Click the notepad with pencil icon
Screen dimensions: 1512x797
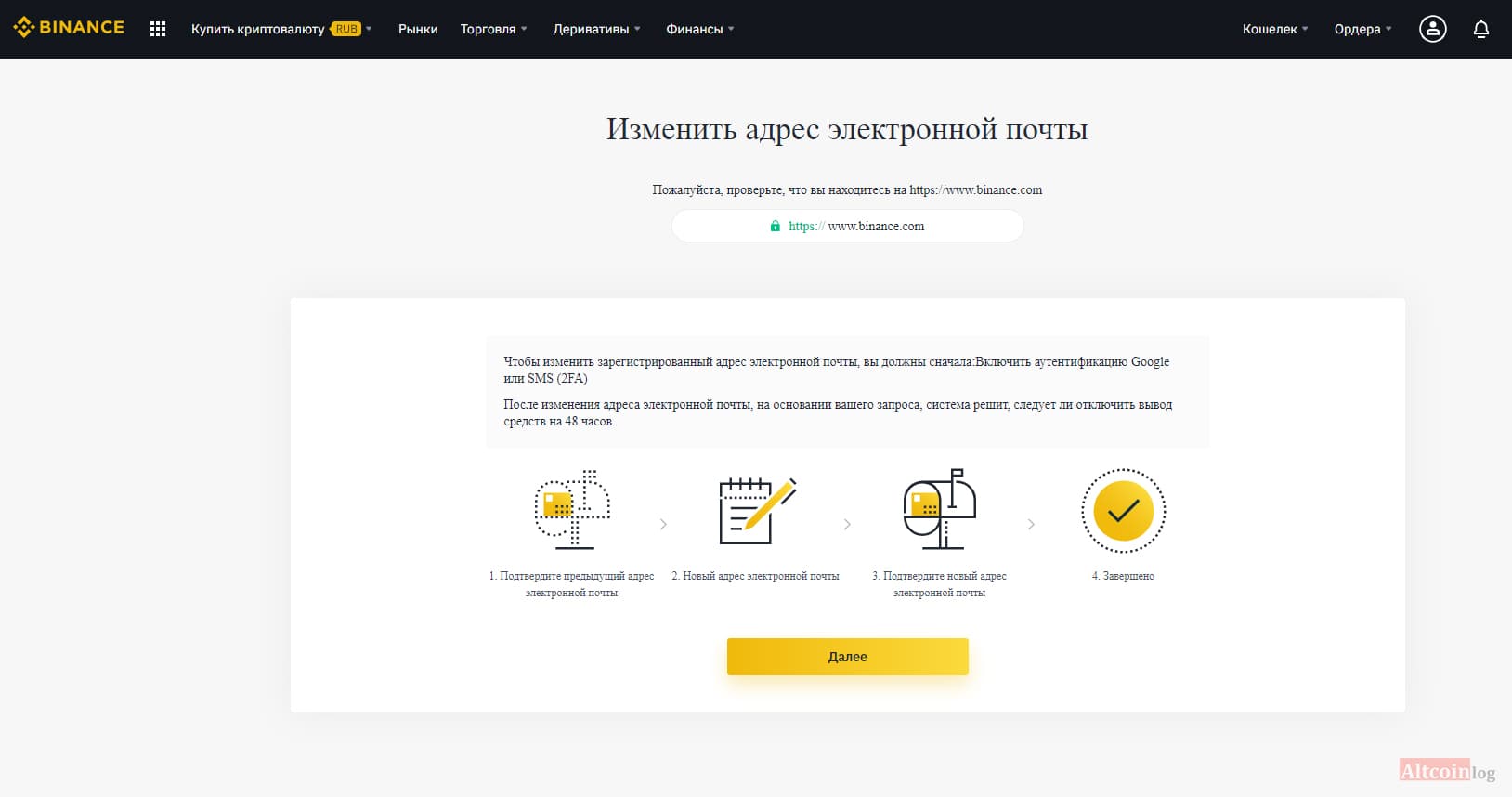point(757,510)
